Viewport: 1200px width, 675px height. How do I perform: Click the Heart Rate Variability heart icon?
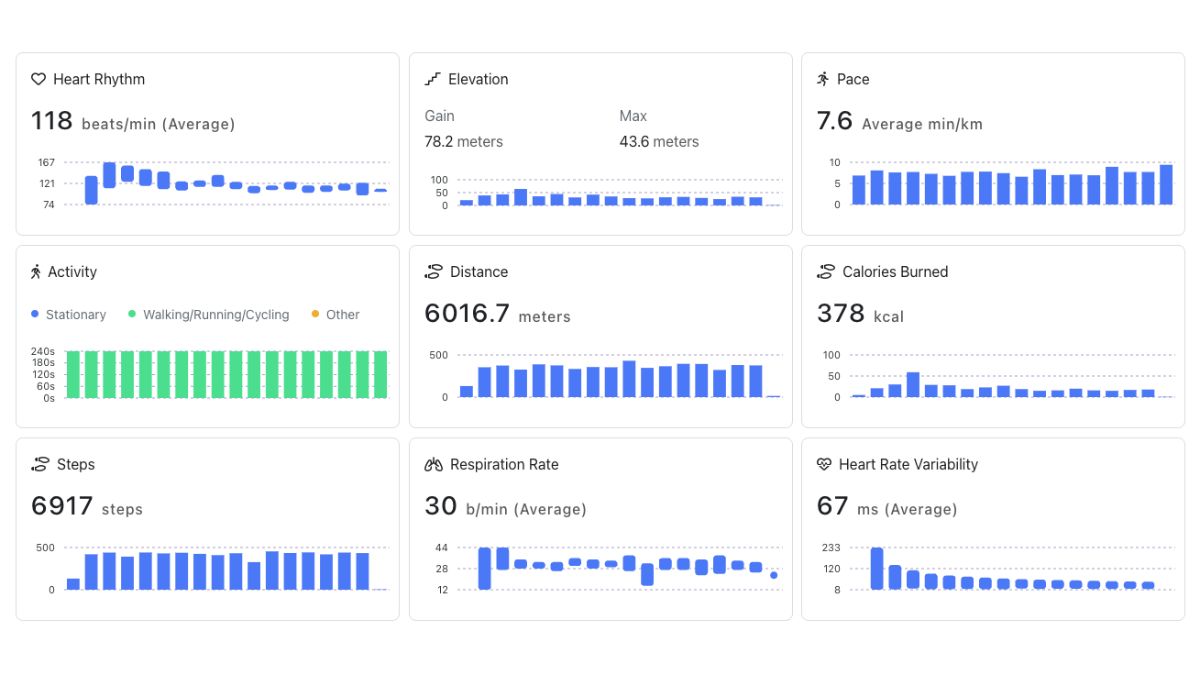[823, 464]
